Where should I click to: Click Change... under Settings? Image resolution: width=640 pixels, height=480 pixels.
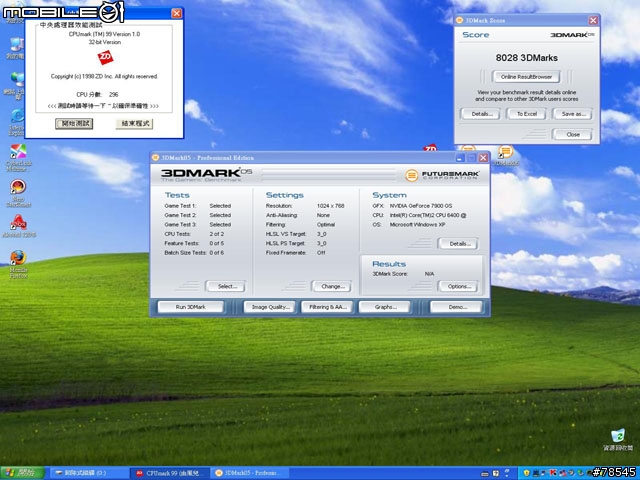tap(331, 286)
